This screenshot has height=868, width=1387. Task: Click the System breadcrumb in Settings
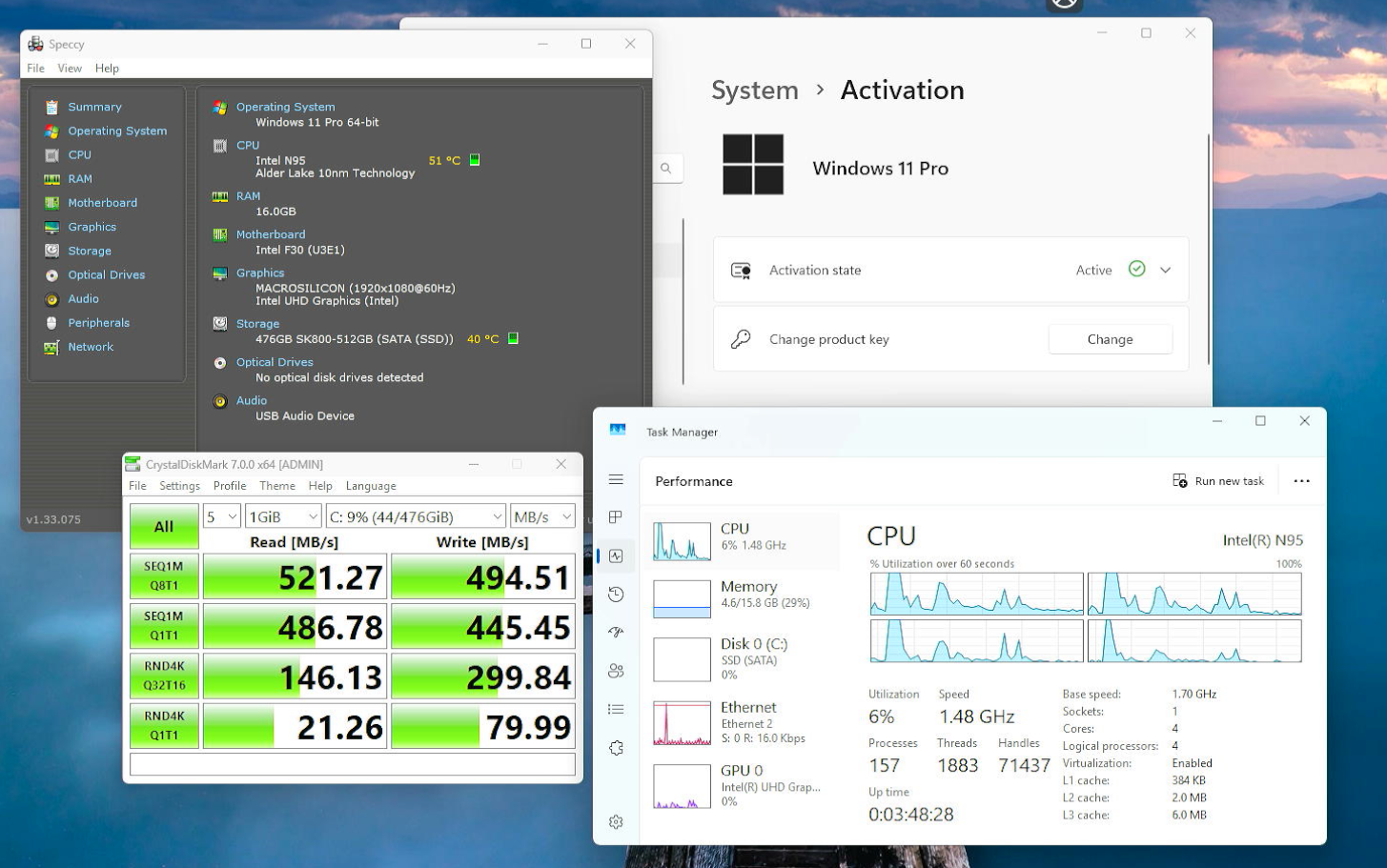pos(755,91)
